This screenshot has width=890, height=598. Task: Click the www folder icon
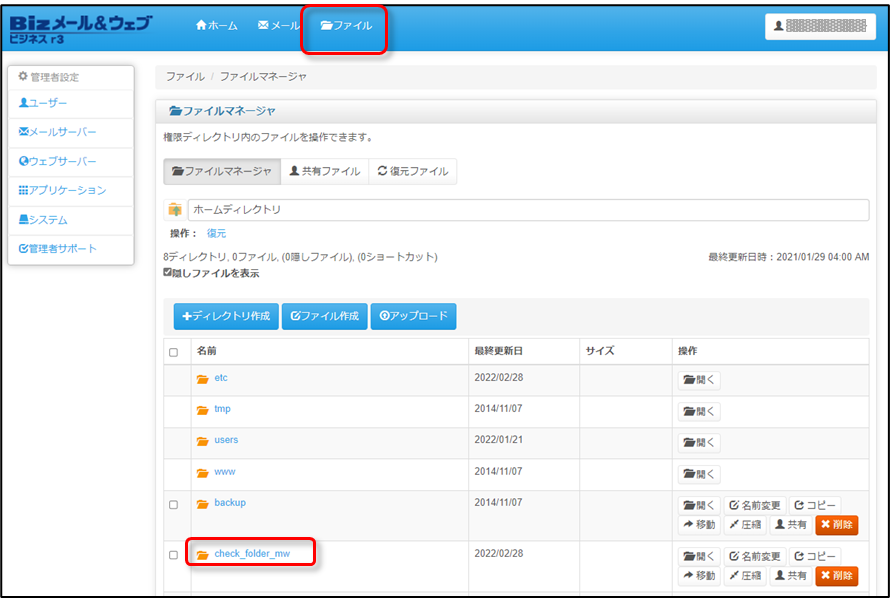coord(203,472)
